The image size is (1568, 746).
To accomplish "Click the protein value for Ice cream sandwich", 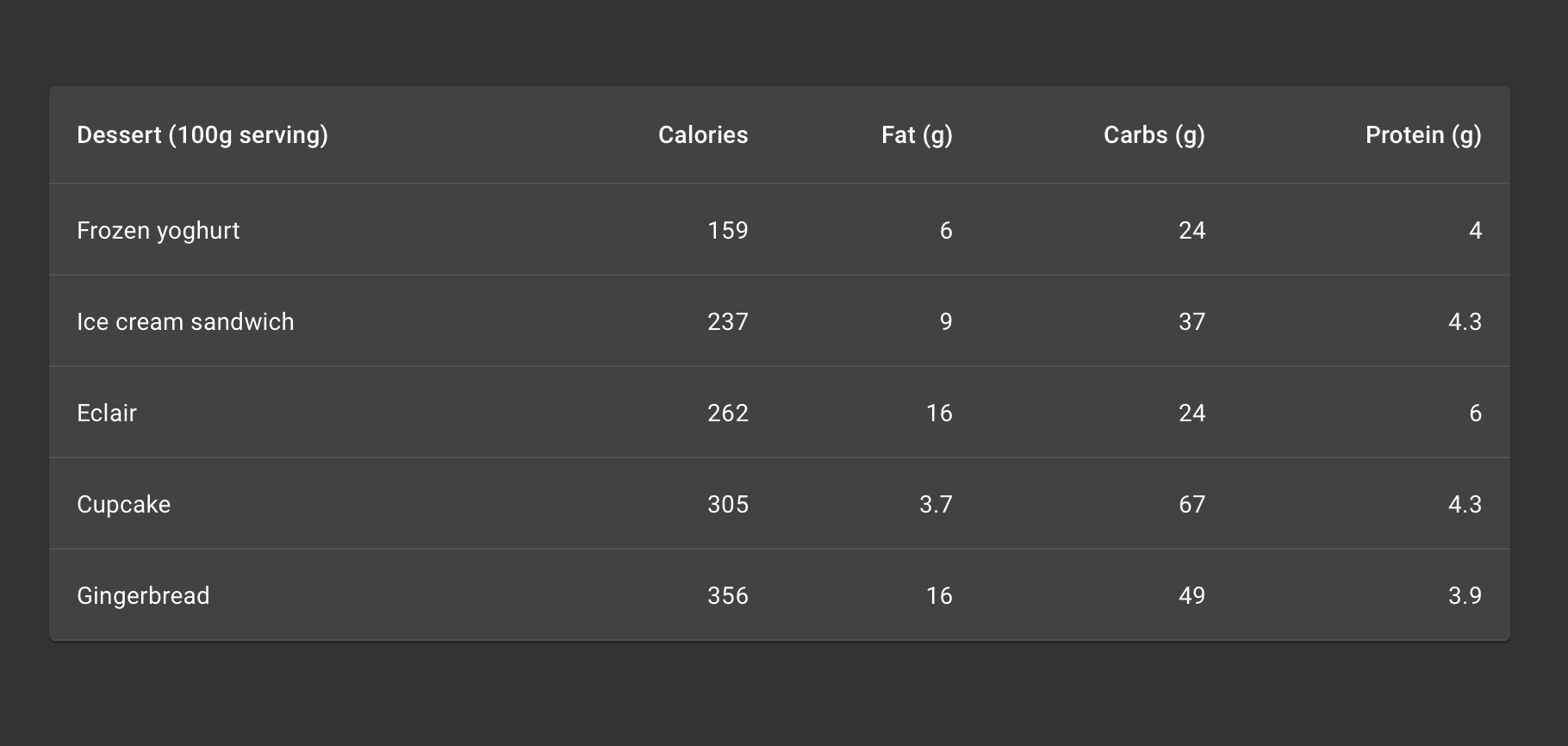I will [1463, 321].
